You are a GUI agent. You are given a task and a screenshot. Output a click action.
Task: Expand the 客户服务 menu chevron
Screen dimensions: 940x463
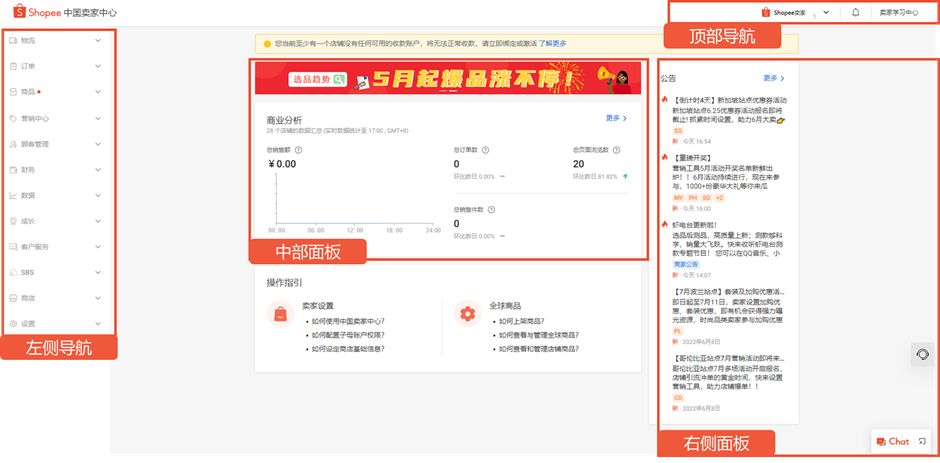98,246
